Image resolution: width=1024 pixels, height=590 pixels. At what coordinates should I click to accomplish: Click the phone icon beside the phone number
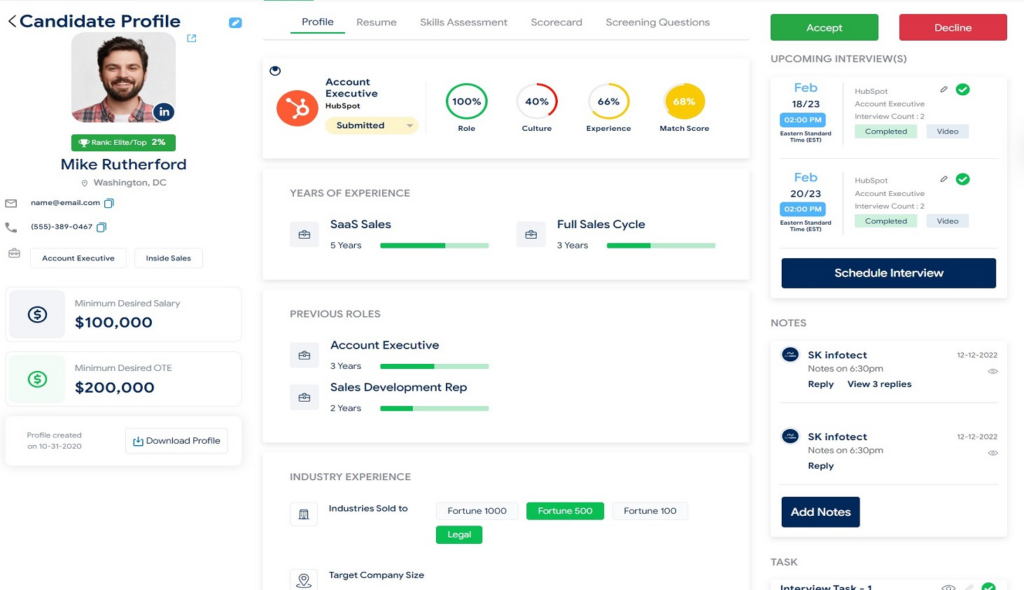11,227
